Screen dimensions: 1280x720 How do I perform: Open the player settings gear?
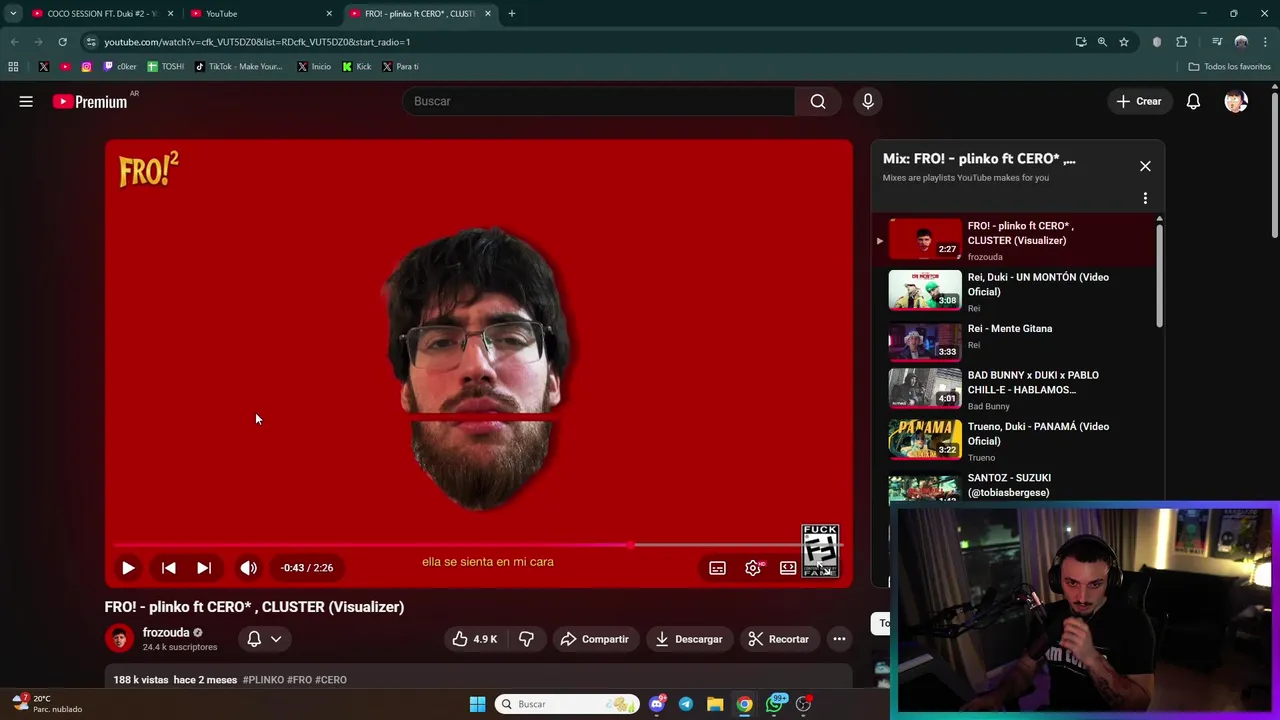(x=753, y=568)
